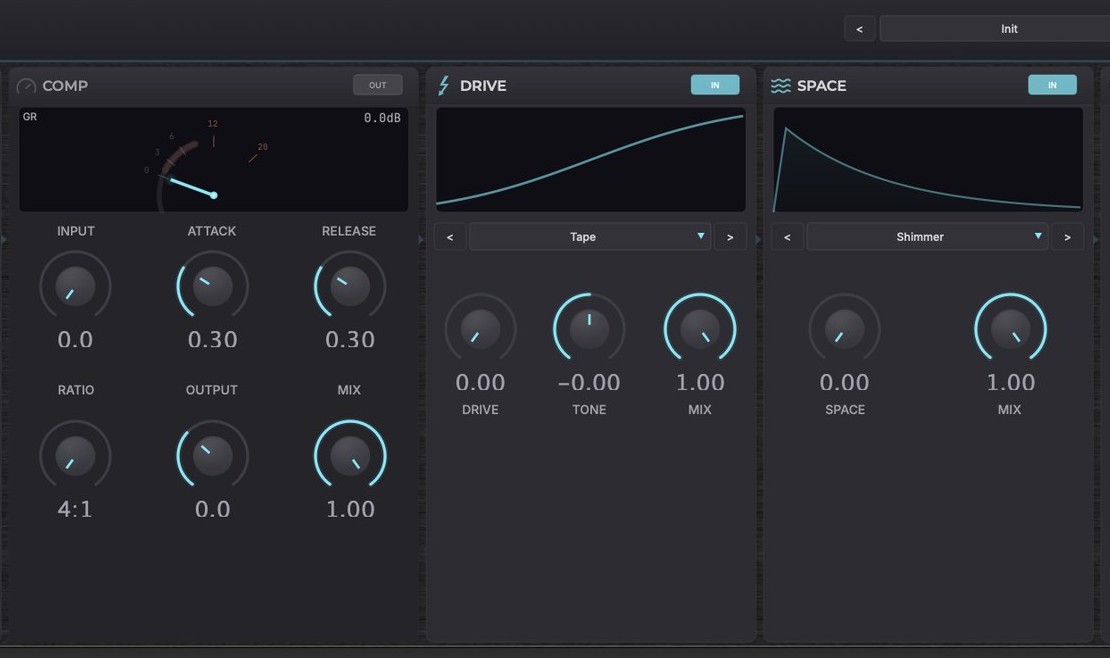The image size is (1110, 658).
Task: Click the COMP OUTPUT knob
Action: point(212,455)
